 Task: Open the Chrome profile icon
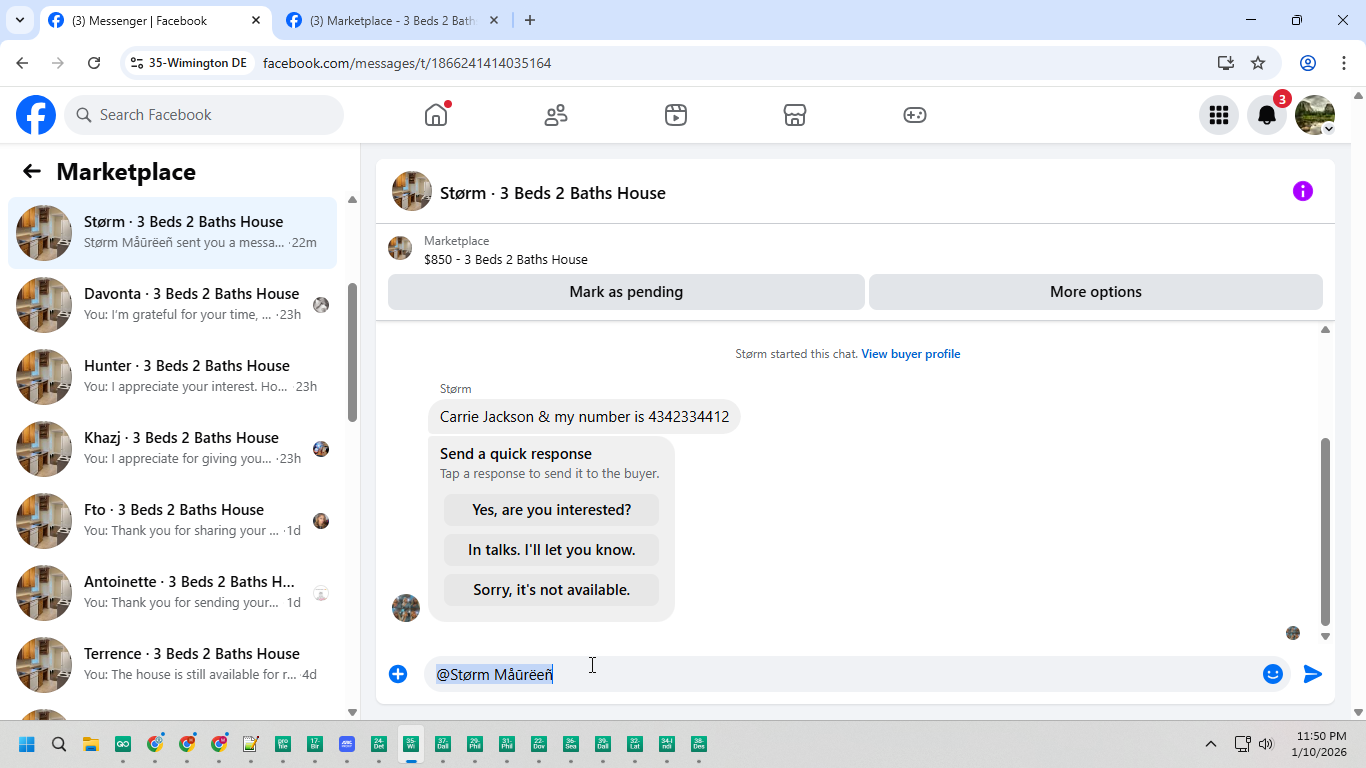pos(1308,63)
